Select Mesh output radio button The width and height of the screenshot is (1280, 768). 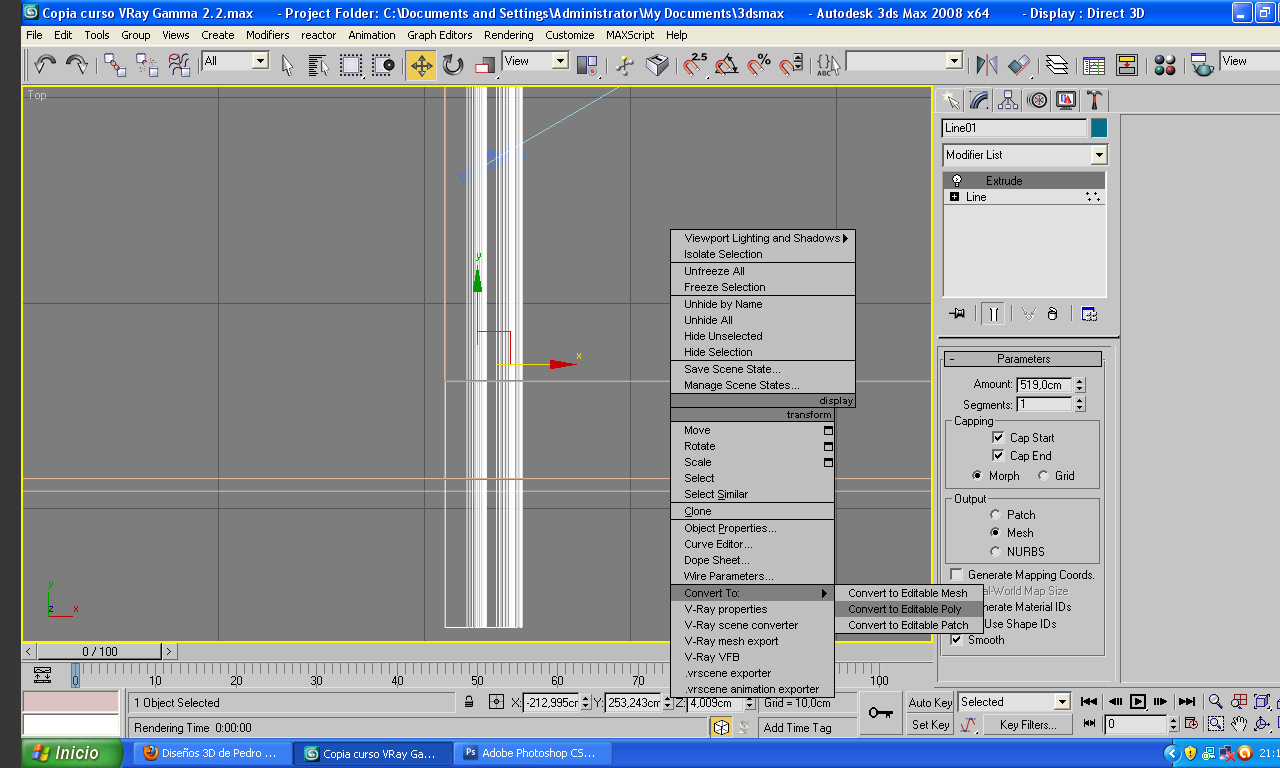[x=996, y=533]
